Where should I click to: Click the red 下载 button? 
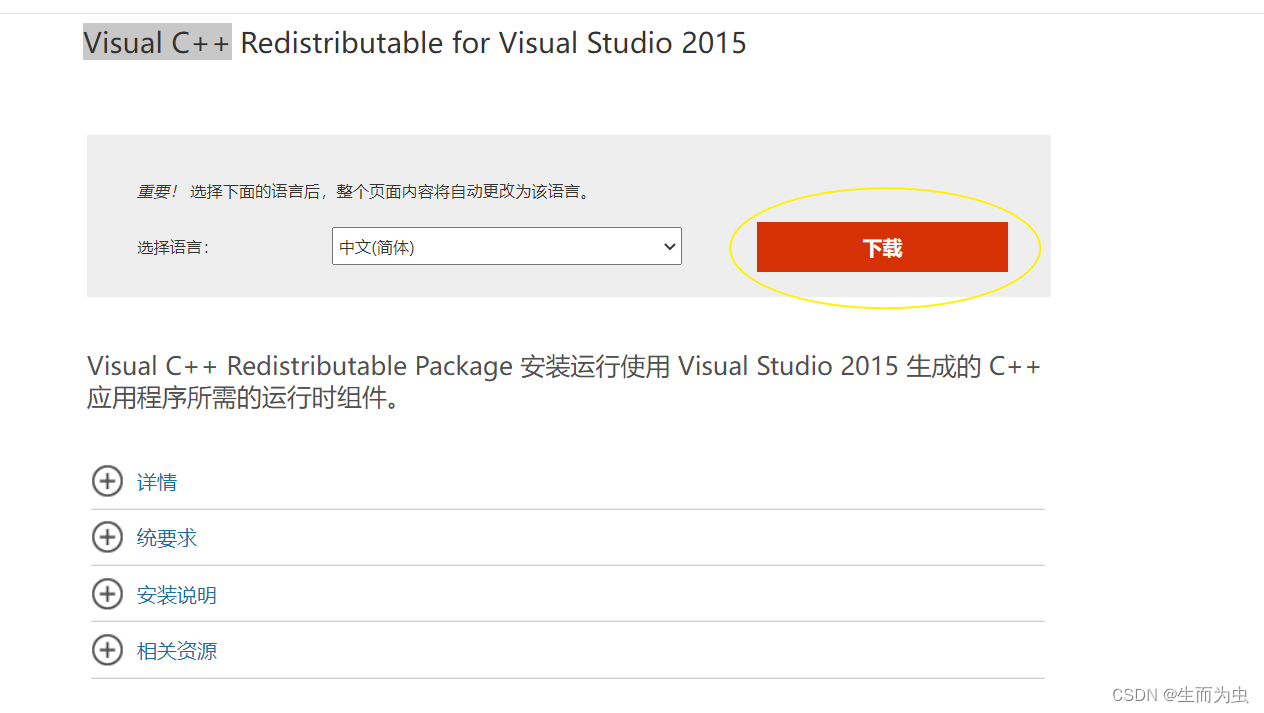point(881,246)
